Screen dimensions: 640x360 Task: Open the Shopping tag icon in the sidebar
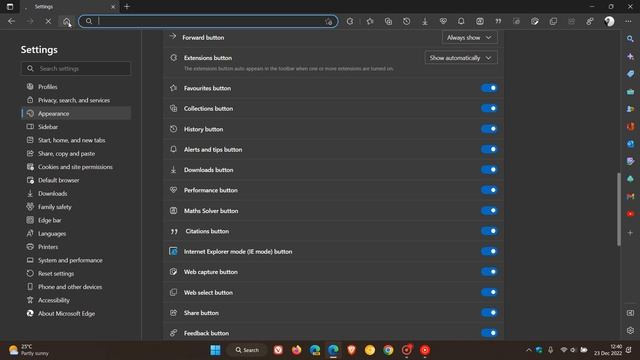coord(630,74)
